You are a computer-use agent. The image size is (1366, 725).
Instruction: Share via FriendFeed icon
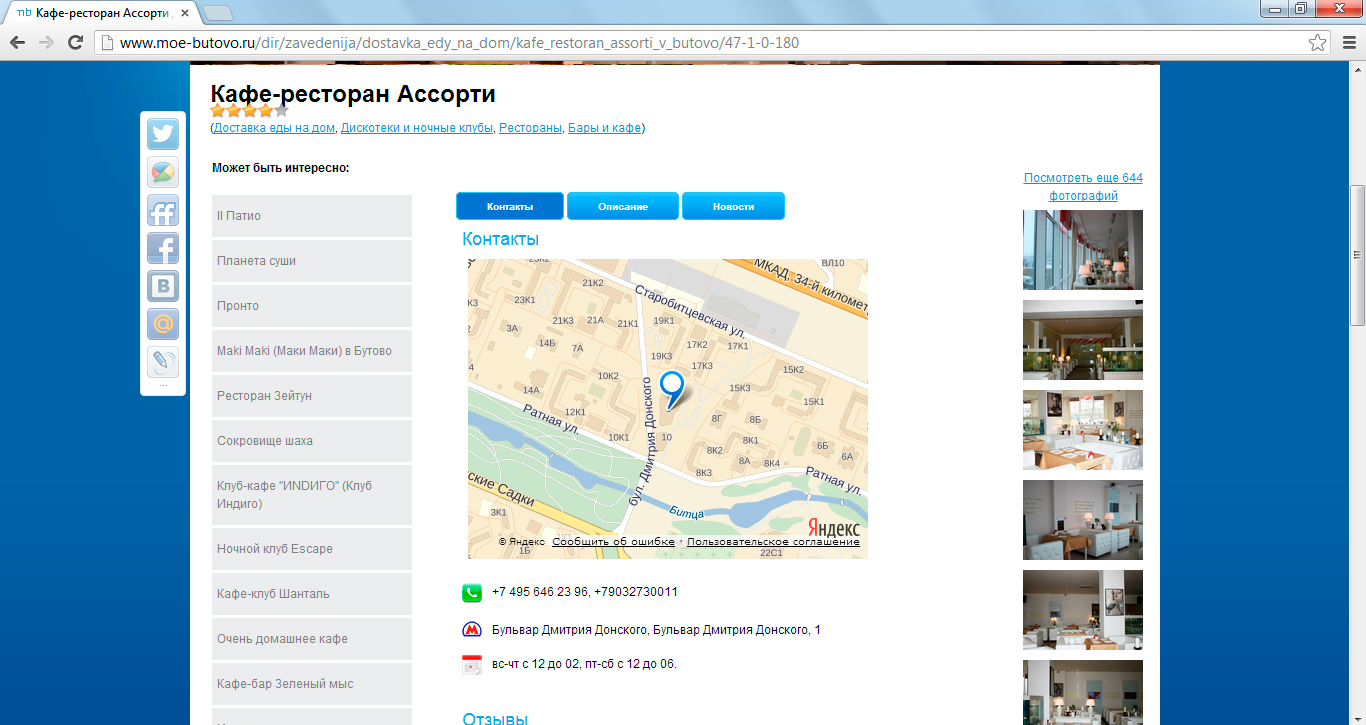click(x=163, y=210)
